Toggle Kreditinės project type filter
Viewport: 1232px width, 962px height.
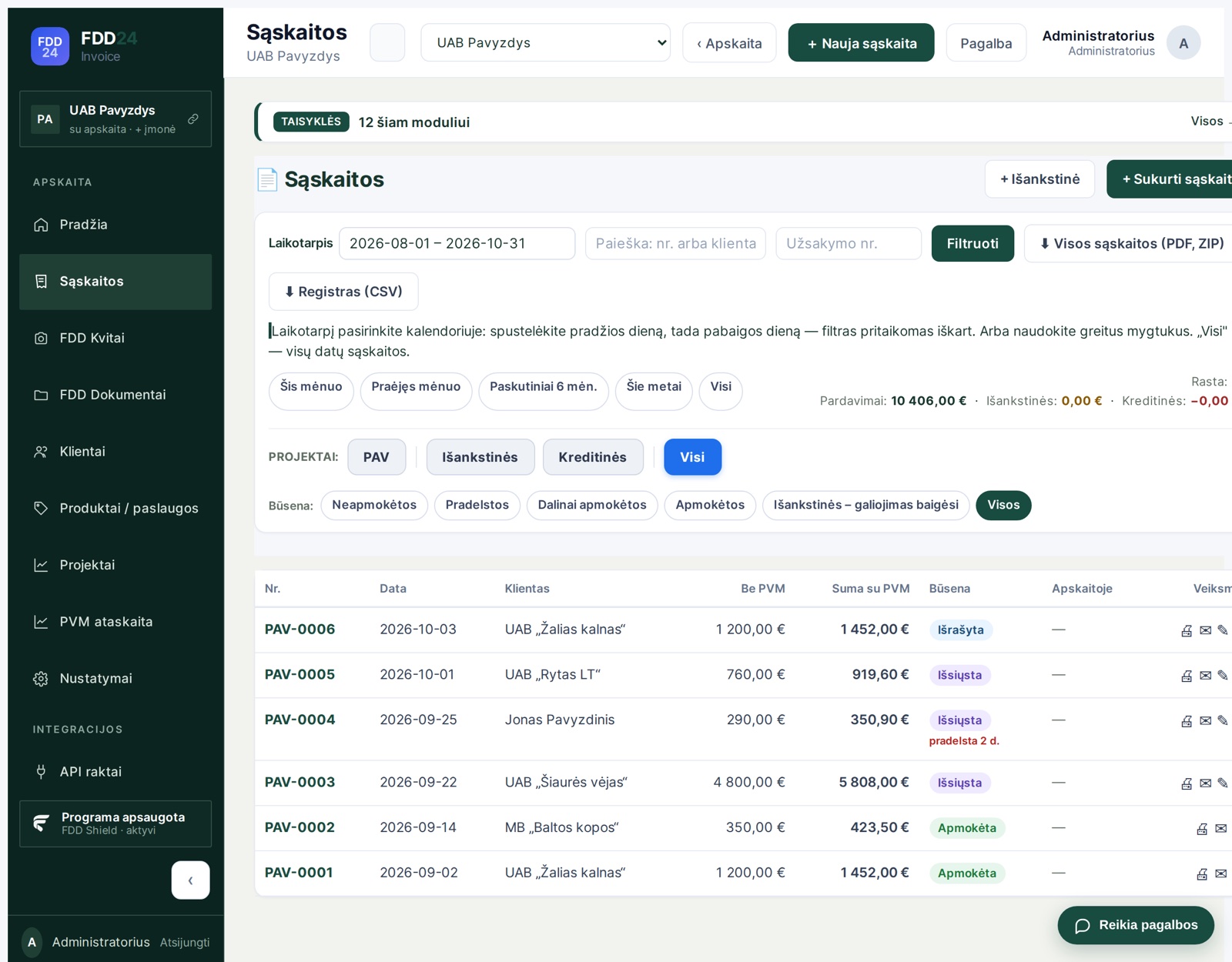(592, 457)
